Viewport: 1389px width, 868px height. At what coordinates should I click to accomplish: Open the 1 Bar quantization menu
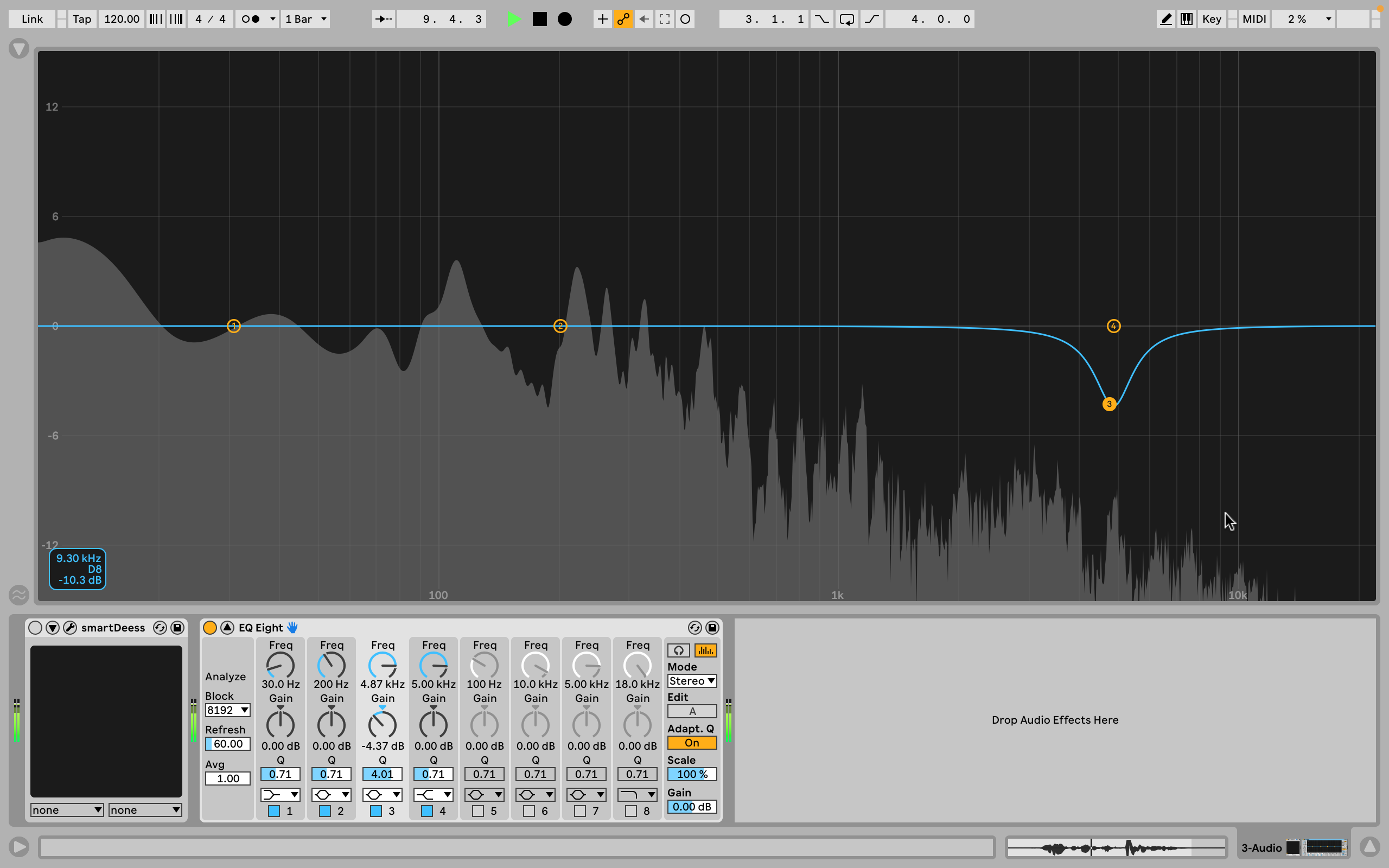(x=306, y=19)
